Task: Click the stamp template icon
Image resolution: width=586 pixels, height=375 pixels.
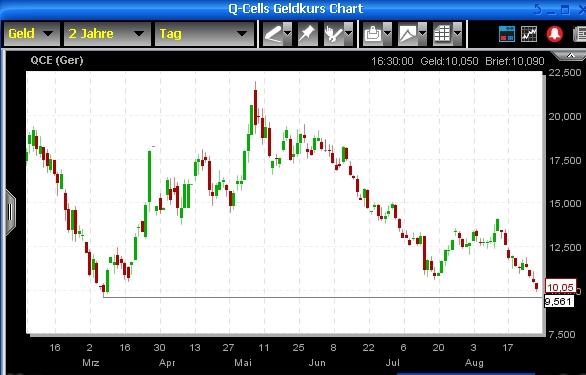Action: tap(373, 34)
